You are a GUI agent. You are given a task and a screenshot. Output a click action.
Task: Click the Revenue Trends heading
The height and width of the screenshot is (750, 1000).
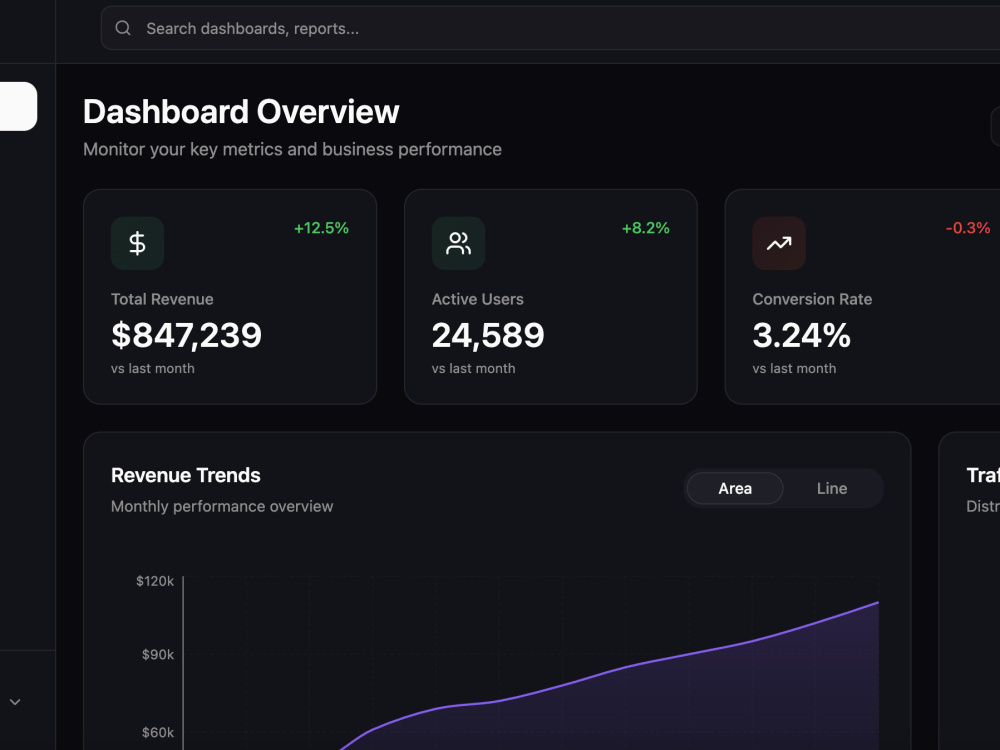(x=186, y=475)
